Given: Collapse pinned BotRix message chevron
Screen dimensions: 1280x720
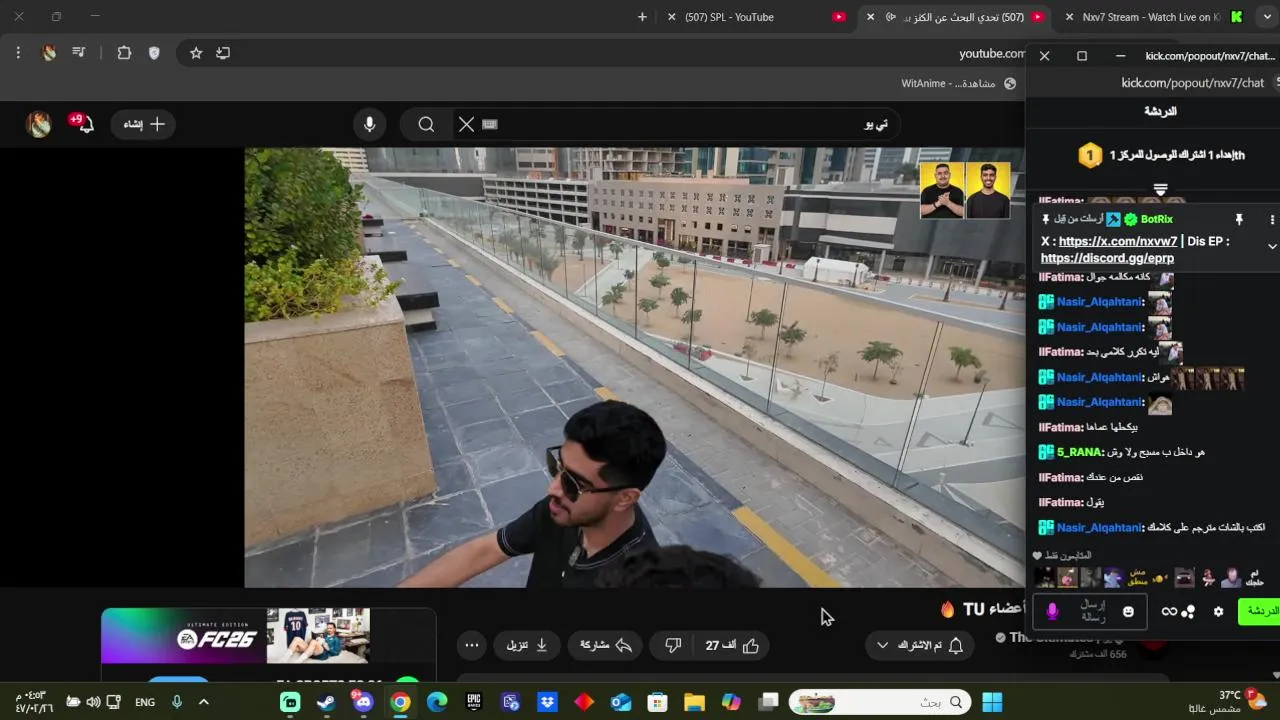Looking at the screenshot, I should (x=1272, y=246).
